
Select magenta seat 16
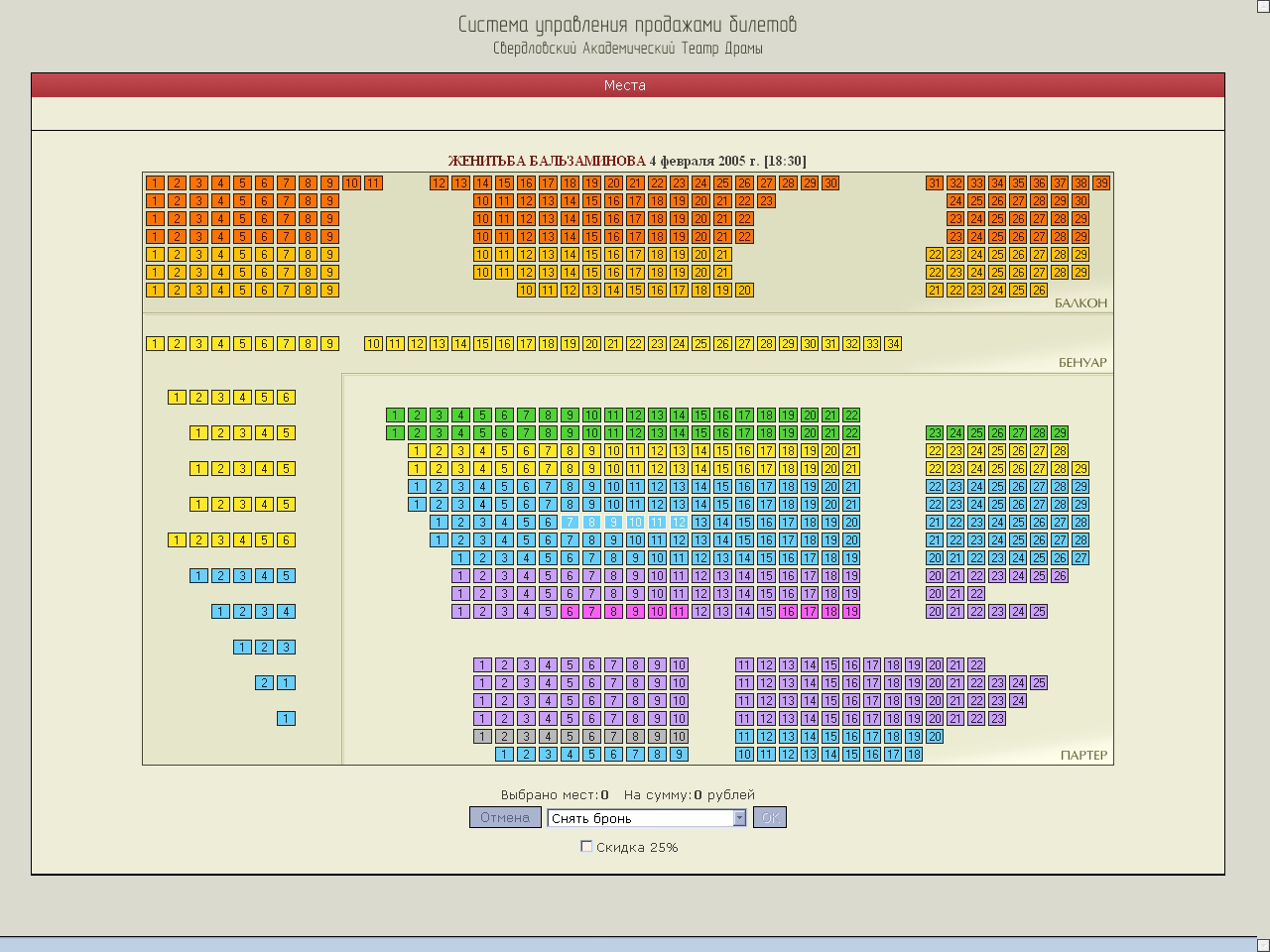pos(788,612)
